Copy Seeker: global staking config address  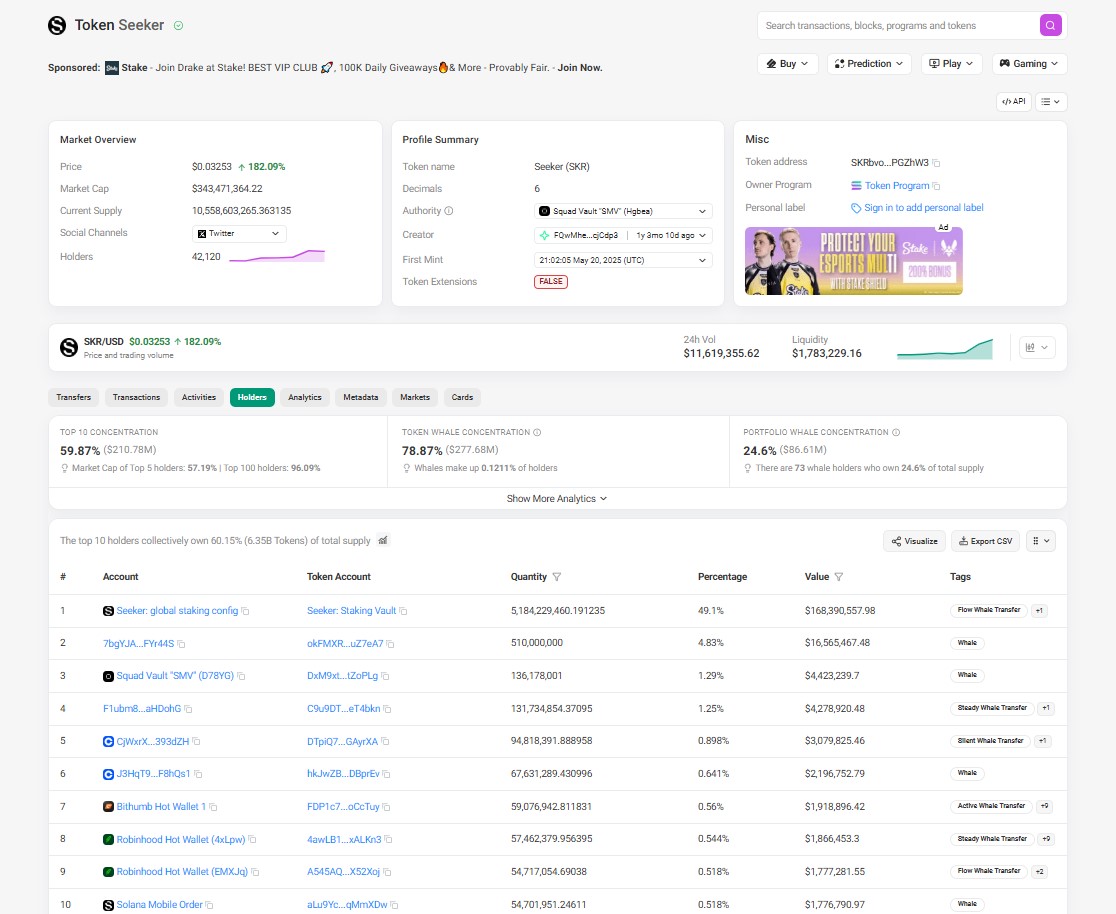click(x=246, y=611)
